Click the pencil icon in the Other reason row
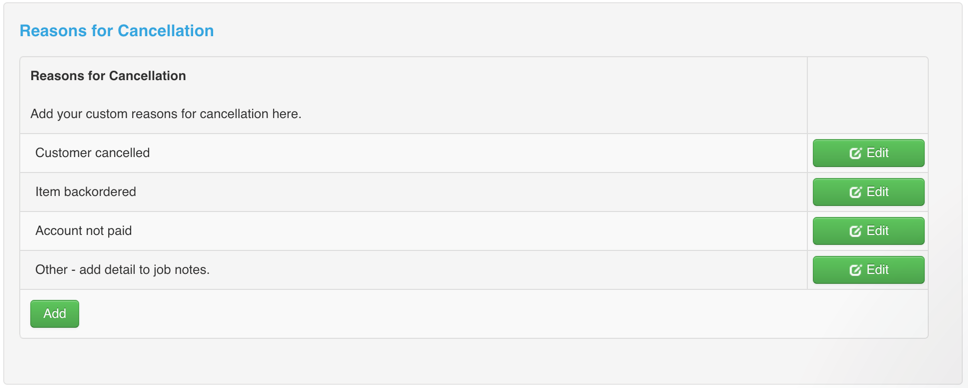Image resolution: width=968 pixels, height=388 pixels. point(855,270)
